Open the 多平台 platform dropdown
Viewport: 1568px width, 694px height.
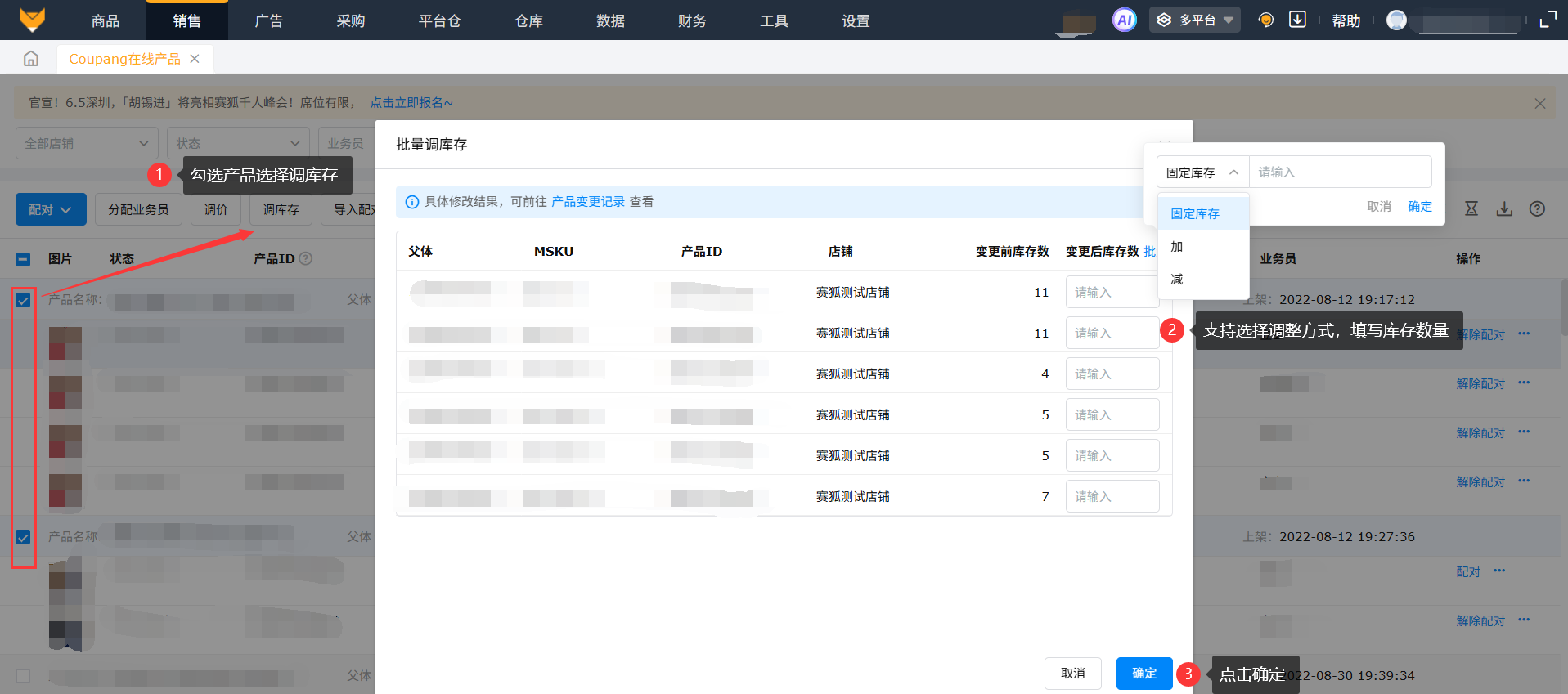[1196, 20]
